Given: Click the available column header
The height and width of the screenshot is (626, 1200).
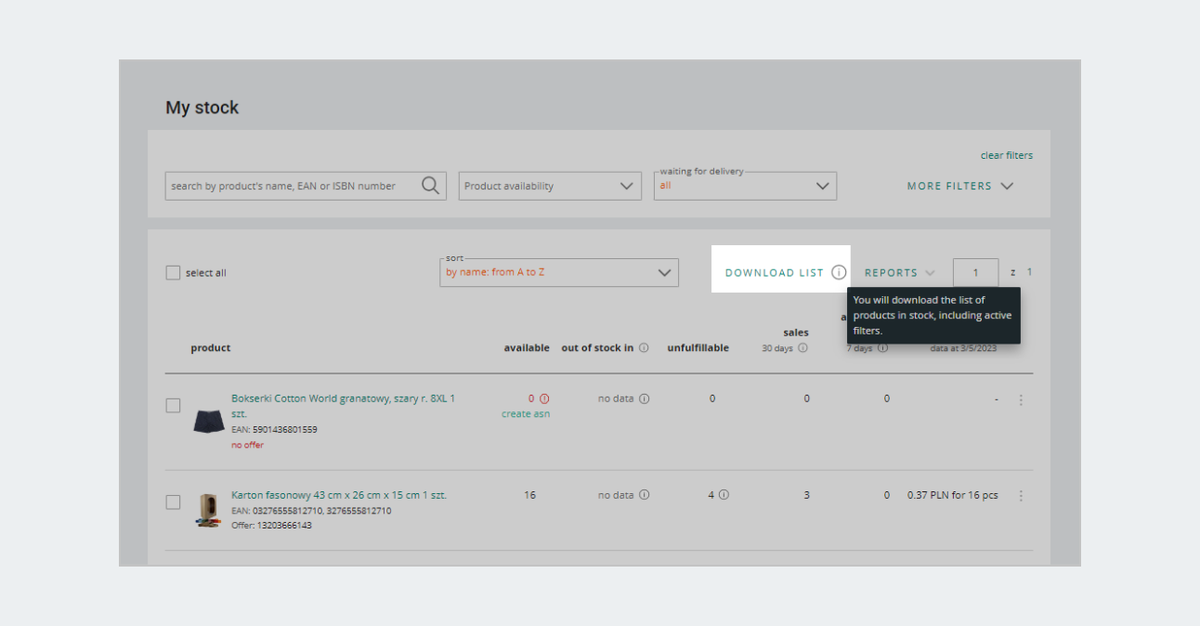Looking at the screenshot, I should (x=527, y=348).
